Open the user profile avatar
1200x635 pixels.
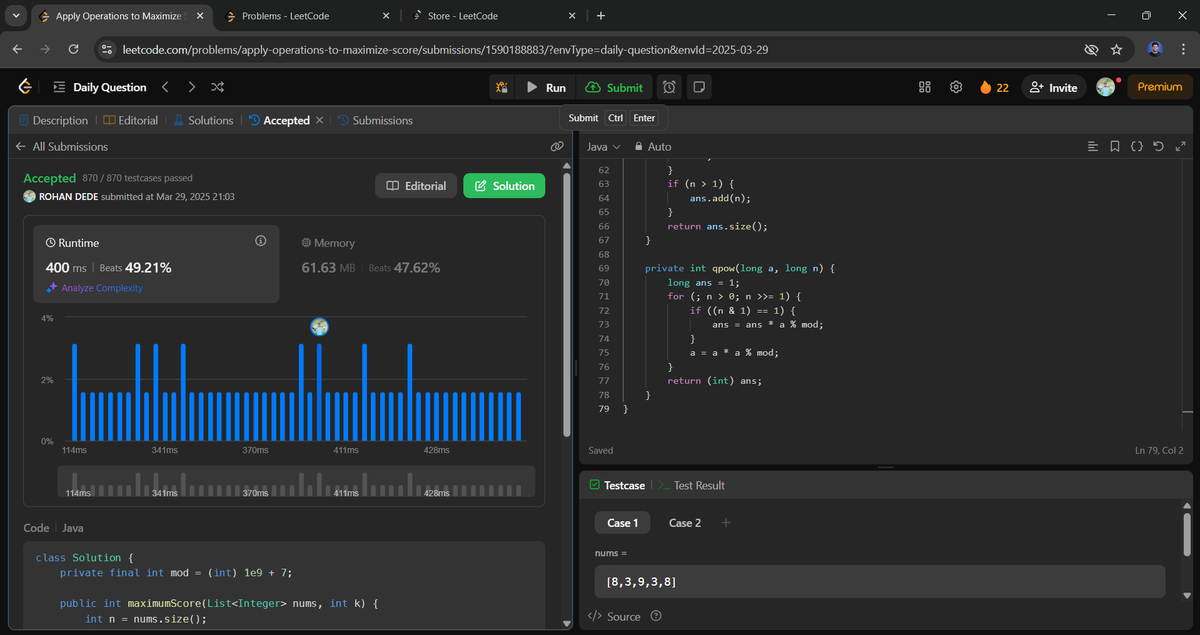1105,87
